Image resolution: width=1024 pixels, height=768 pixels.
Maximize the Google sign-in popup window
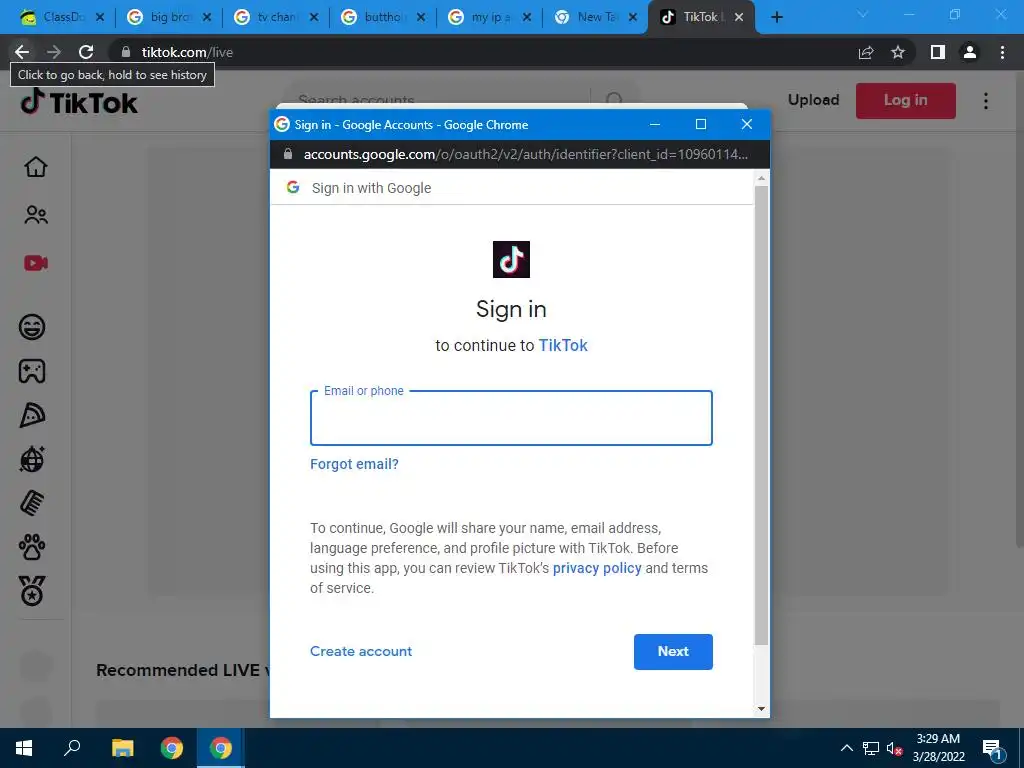pyautogui.click(x=701, y=124)
